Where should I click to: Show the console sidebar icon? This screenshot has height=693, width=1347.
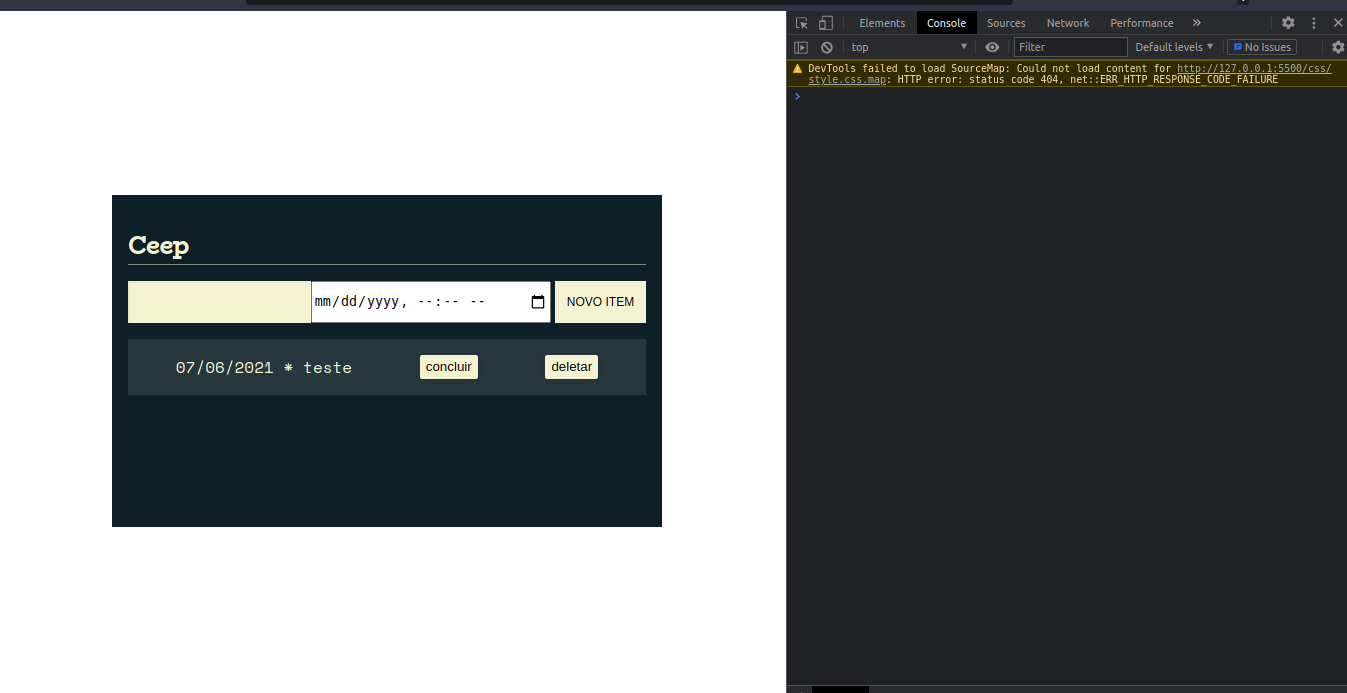pyautogui.click(x=801, y=47)
